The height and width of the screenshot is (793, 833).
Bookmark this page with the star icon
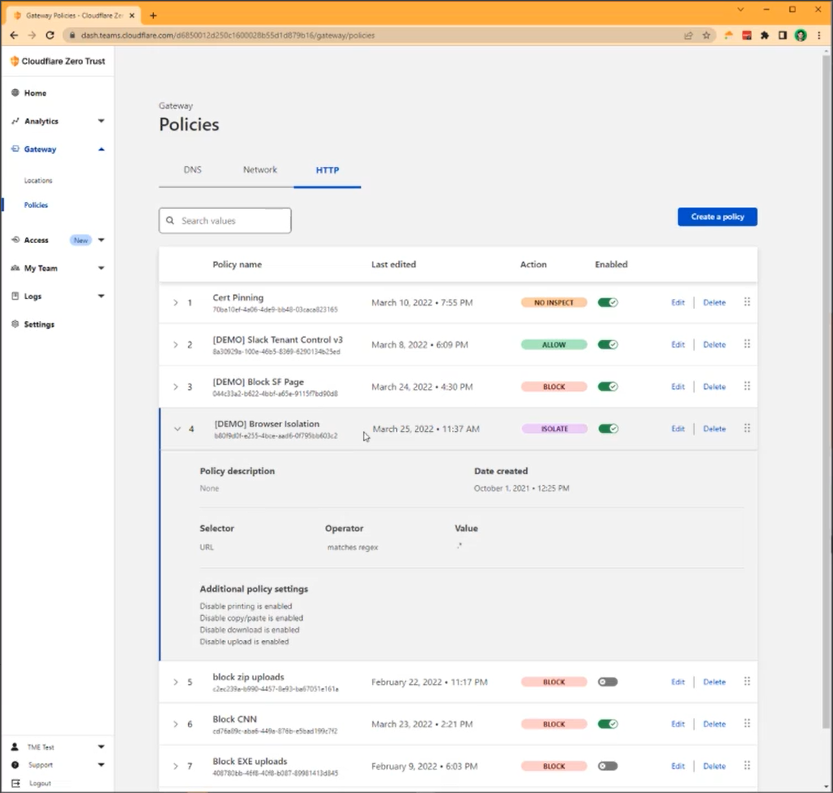tap(706, 35)
